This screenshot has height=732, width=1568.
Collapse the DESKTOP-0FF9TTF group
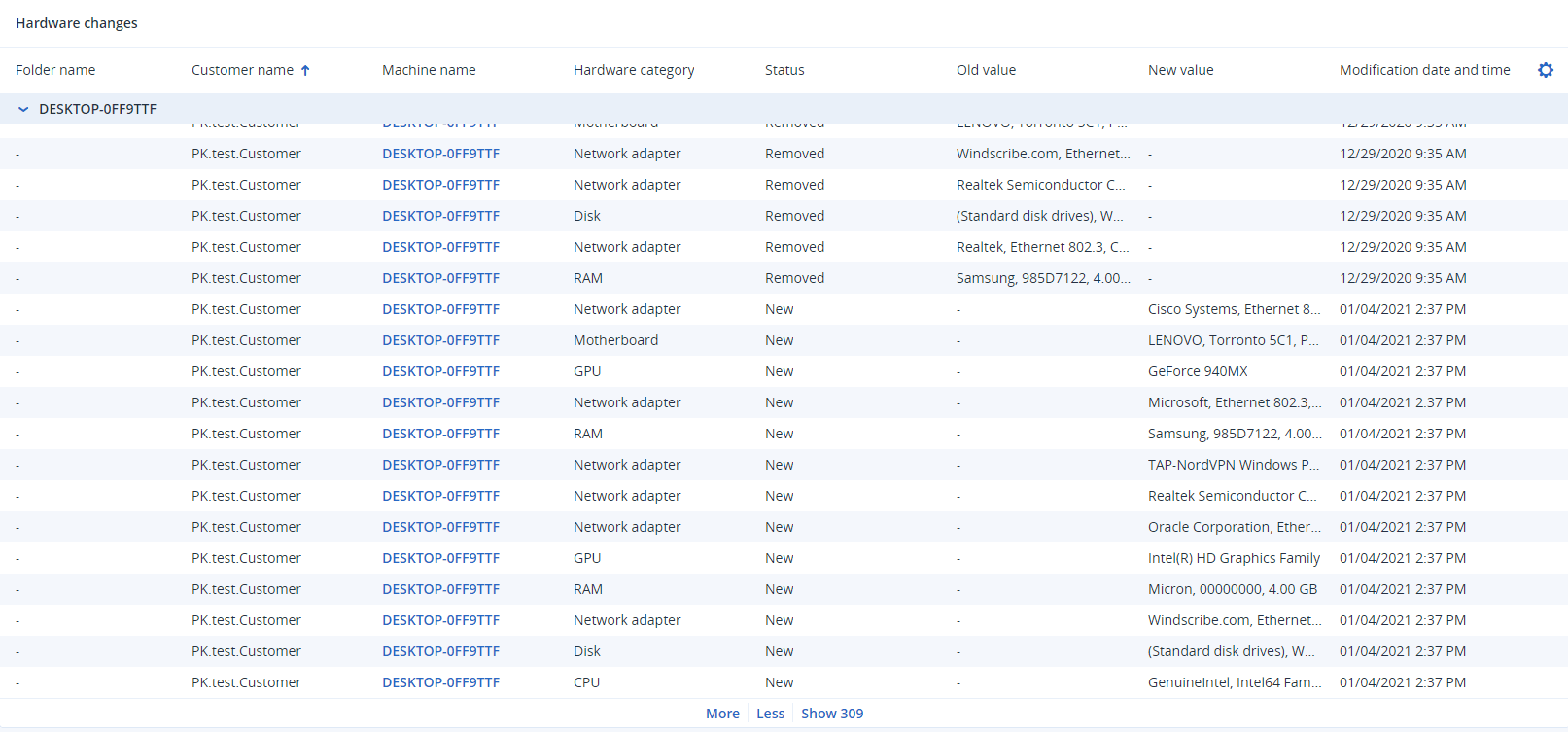click(x=23, y=109)
